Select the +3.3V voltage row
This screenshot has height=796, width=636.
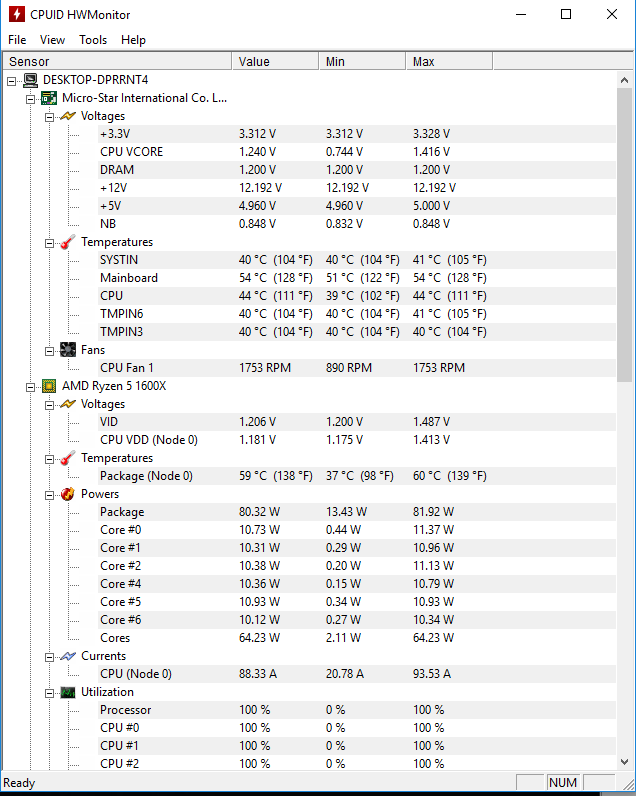pos(357,134)
